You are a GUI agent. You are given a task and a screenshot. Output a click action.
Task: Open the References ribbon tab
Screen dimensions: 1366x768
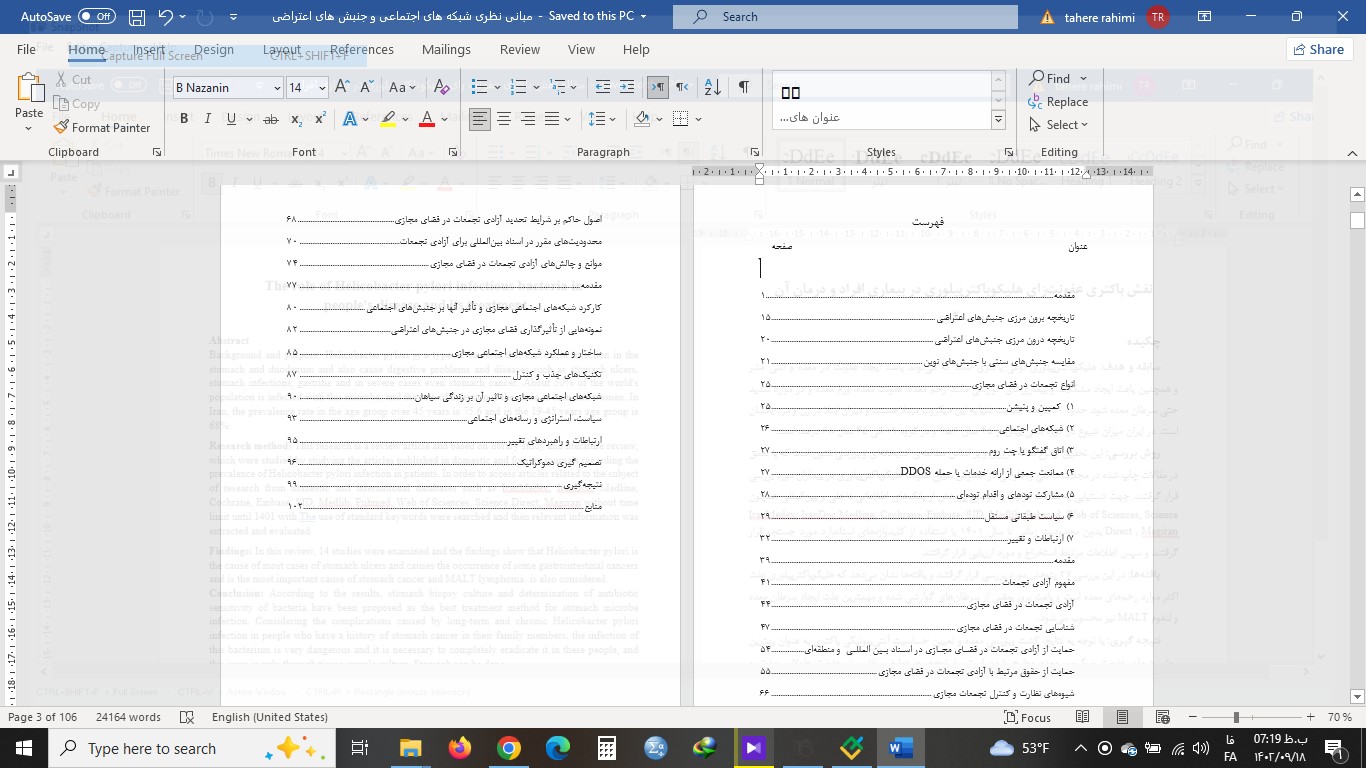[361, 49]
